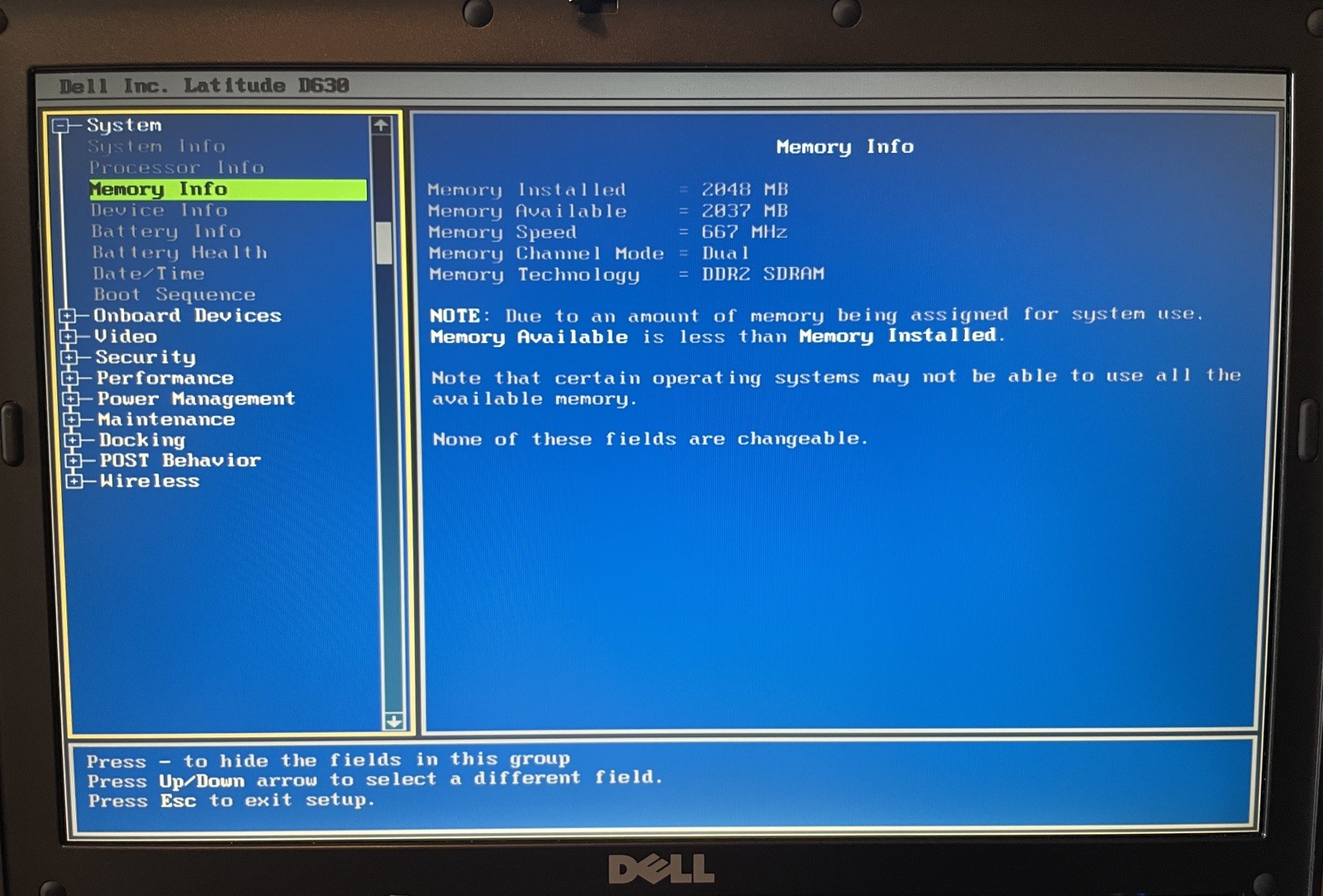This screenshot has width=1323, height=896.
Task: Click the Memory Info panel heading
Action: 845,147
